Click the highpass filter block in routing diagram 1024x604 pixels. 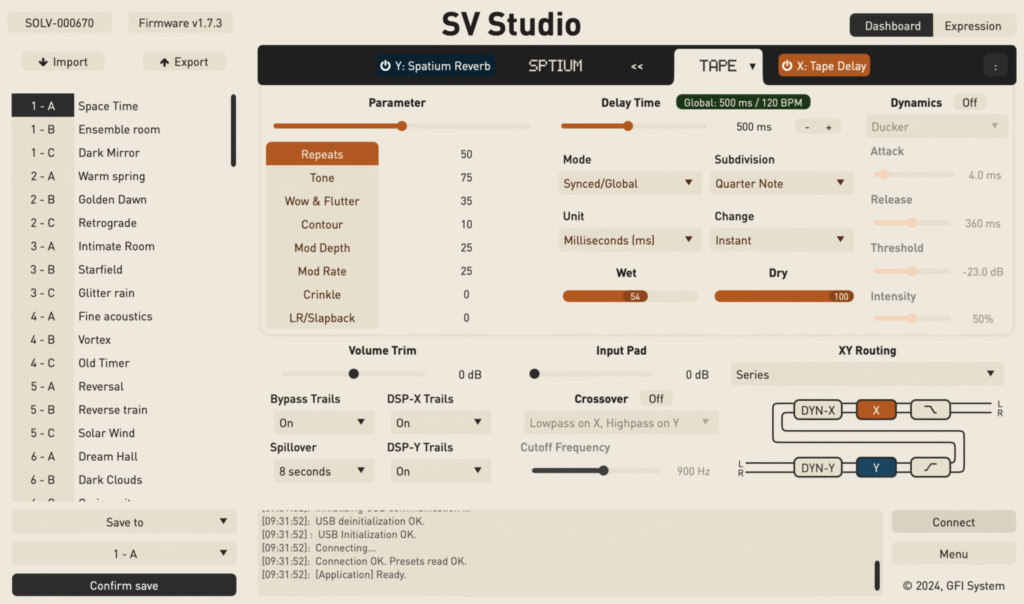tap(930, 468)
